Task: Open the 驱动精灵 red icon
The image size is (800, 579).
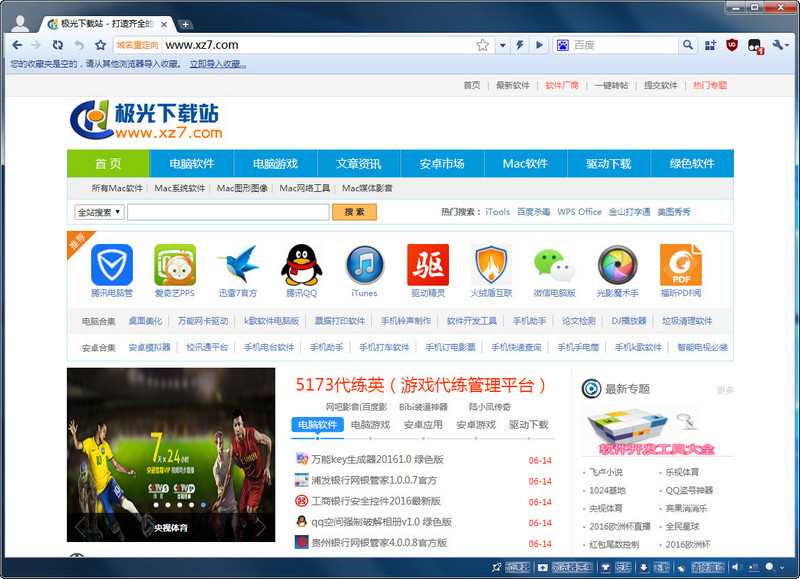Action: (428, 265)
